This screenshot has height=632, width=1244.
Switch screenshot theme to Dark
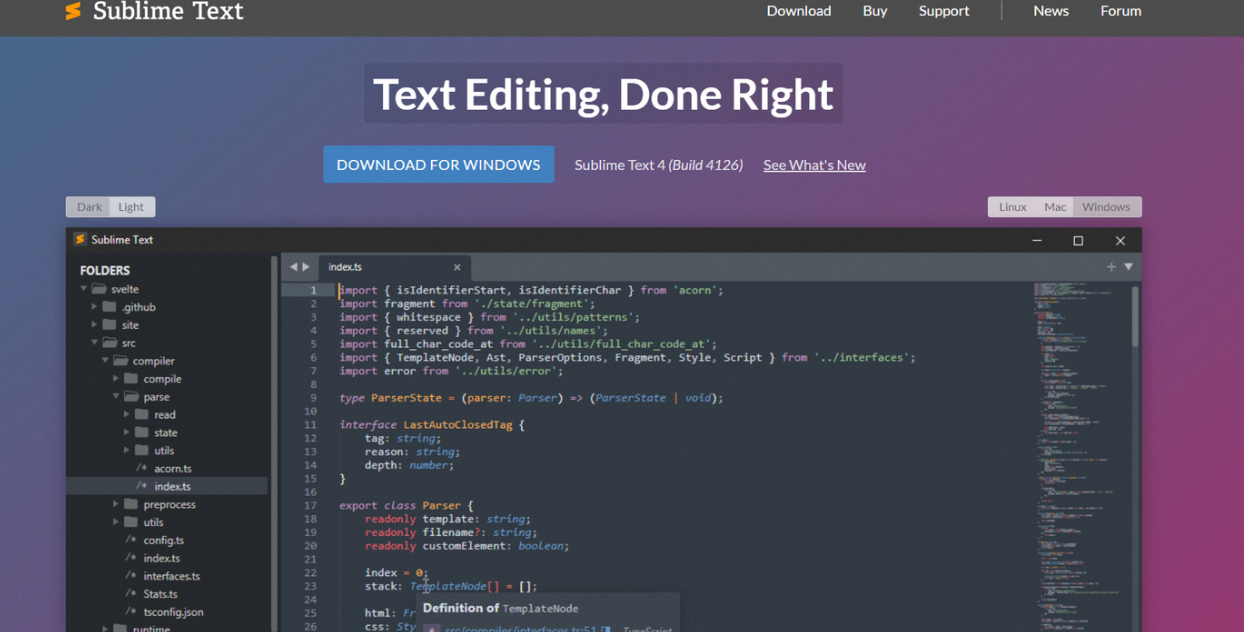[89, 207]
